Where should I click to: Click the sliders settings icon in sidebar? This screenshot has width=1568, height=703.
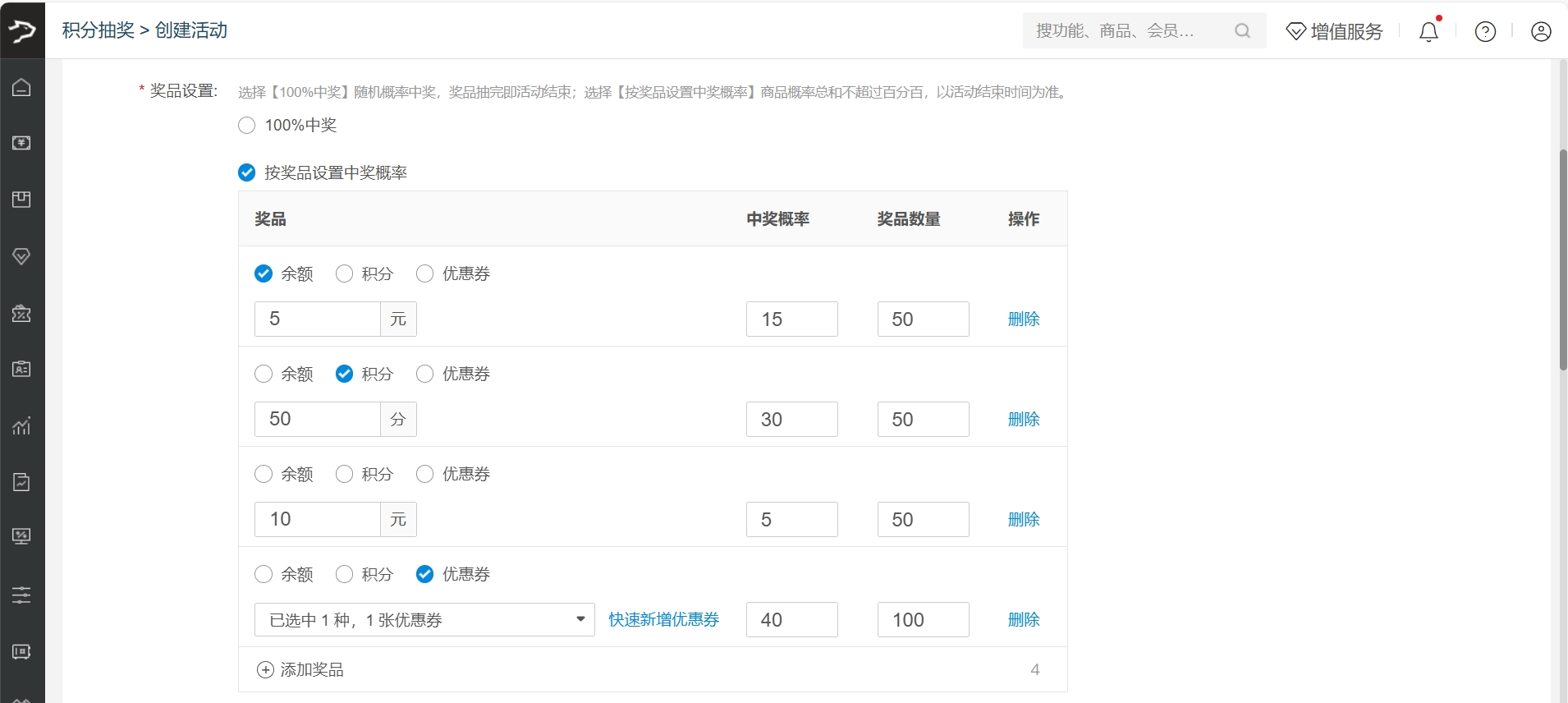[x=22, y=595]
